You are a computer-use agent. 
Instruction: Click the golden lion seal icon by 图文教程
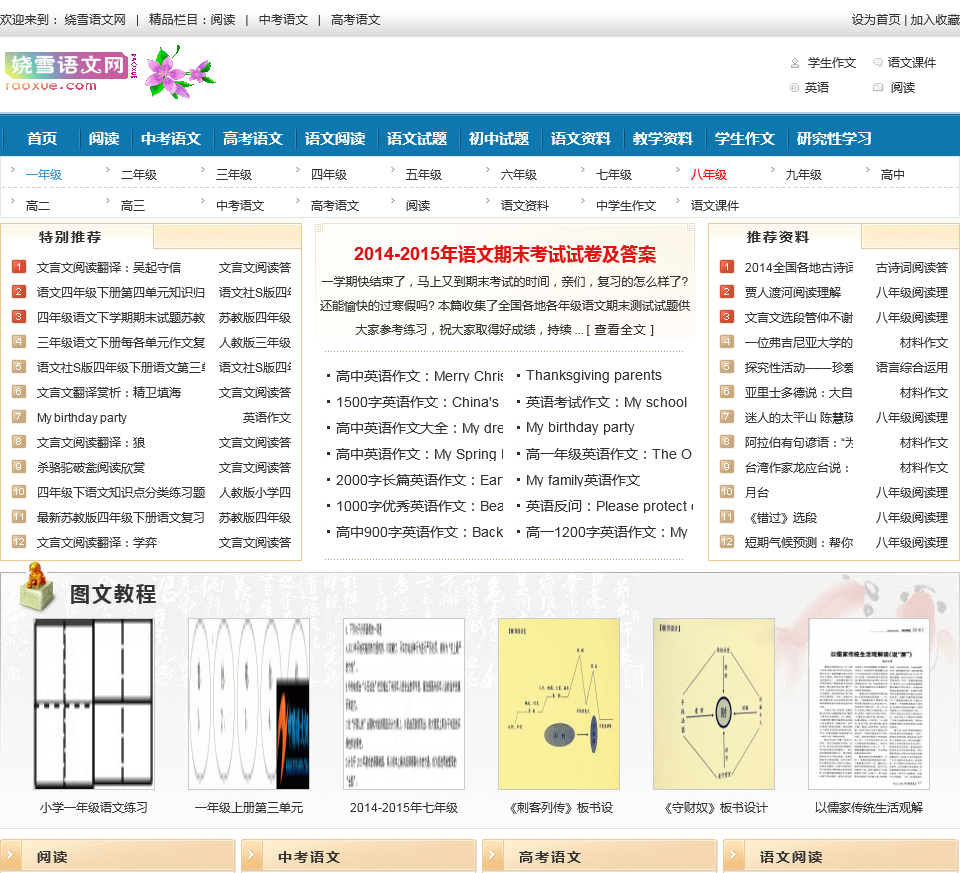pos(37,586)
